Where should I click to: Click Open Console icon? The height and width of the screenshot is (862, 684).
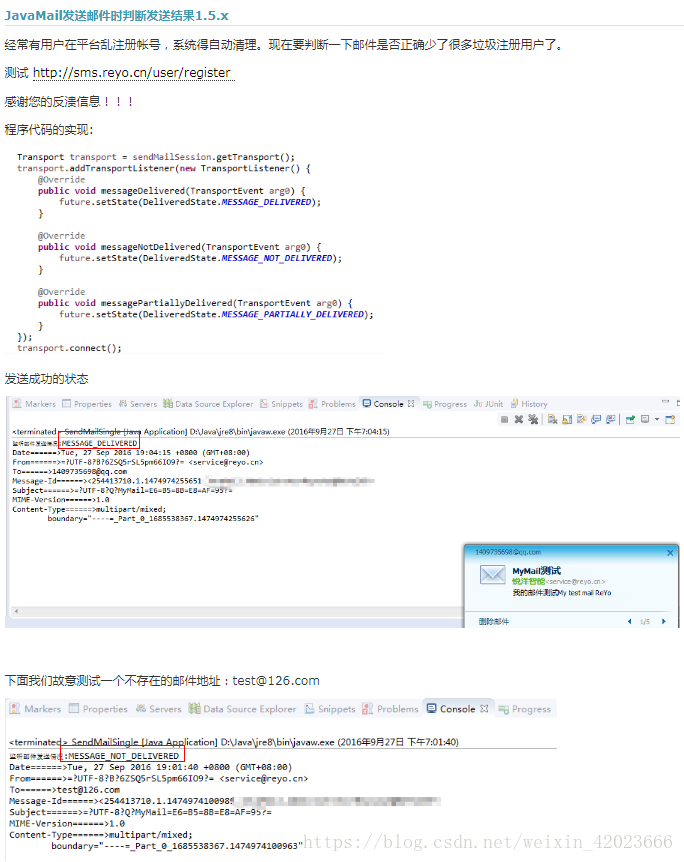670,419
